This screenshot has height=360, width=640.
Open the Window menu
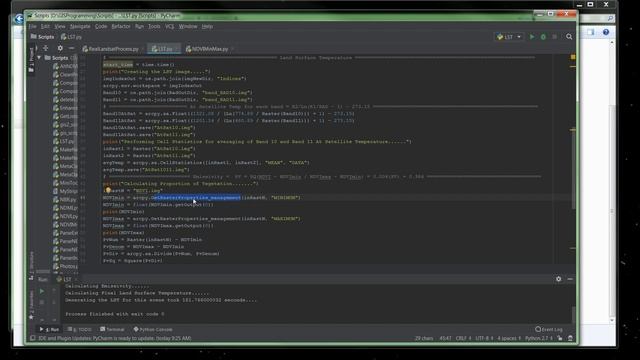[188, 27]
